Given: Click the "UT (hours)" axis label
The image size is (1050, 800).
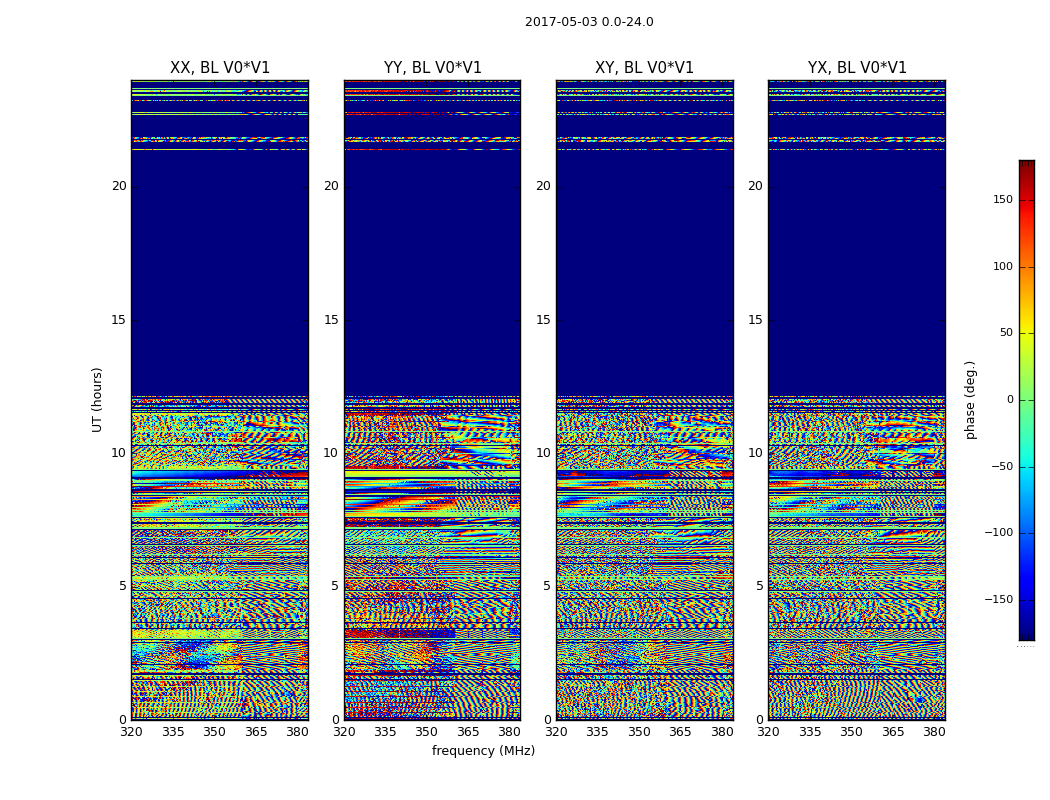Looking at the screenshot, I should (x=97, y=400).
